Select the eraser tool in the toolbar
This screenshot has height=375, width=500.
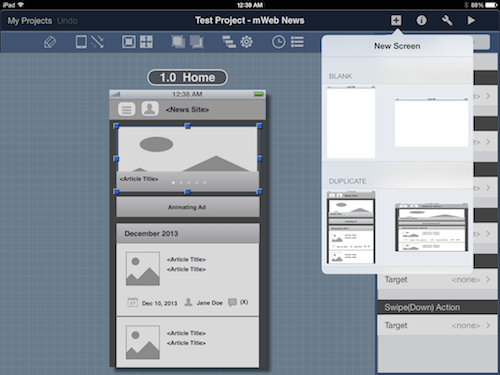click(50, 42)
